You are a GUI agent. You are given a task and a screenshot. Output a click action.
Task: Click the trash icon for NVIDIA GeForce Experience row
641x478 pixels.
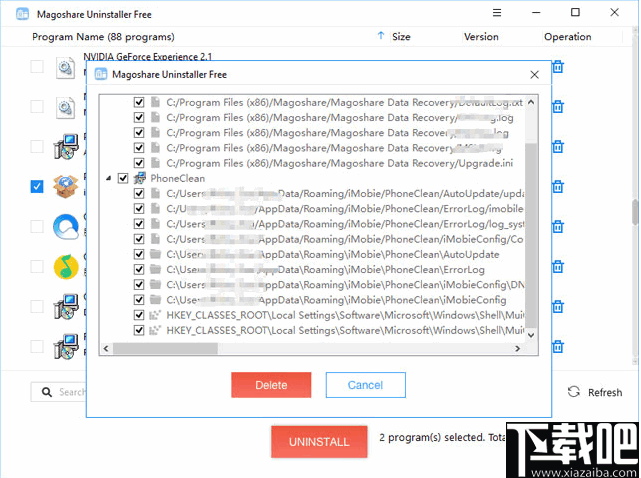[x=558, y=66]
